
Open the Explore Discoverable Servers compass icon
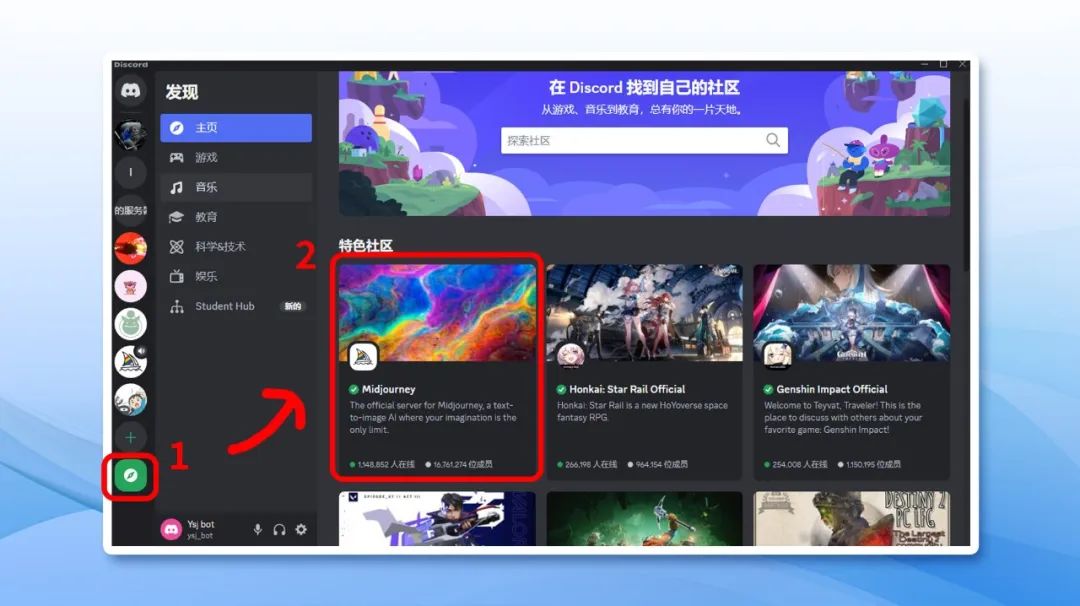tap(130, 475)
